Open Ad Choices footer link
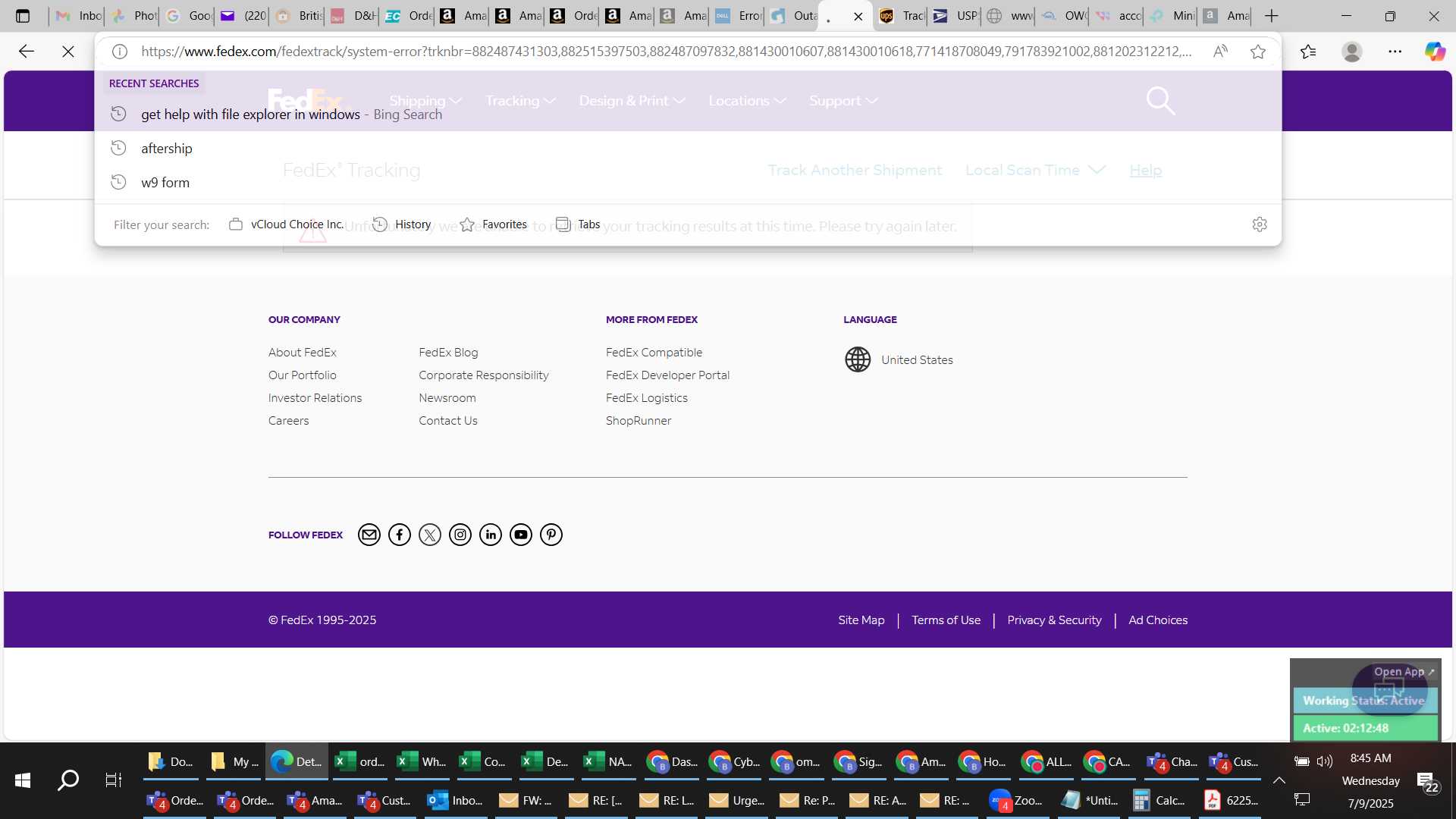This screenshot has height=819, width=1456. (1158, 620)
